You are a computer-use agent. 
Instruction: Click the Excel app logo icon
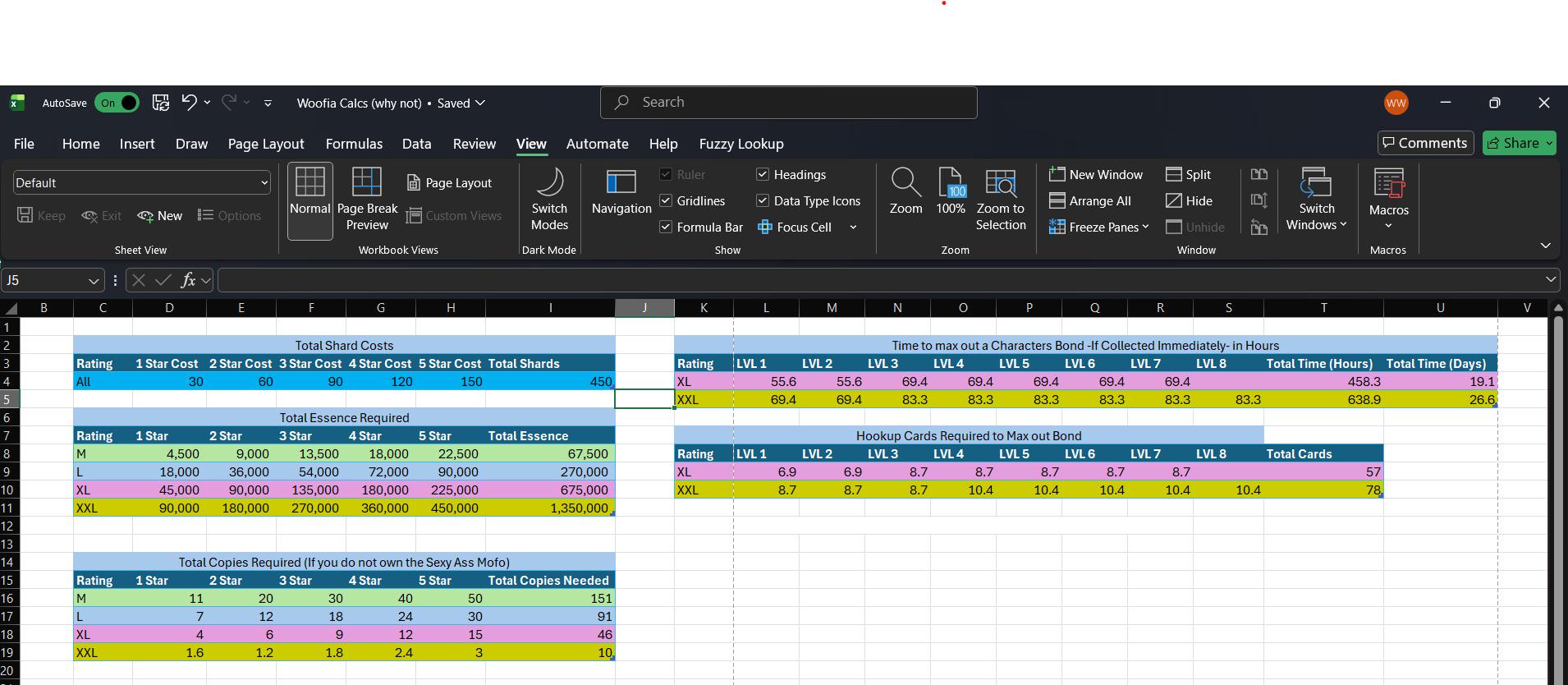[x=17, y=103]
